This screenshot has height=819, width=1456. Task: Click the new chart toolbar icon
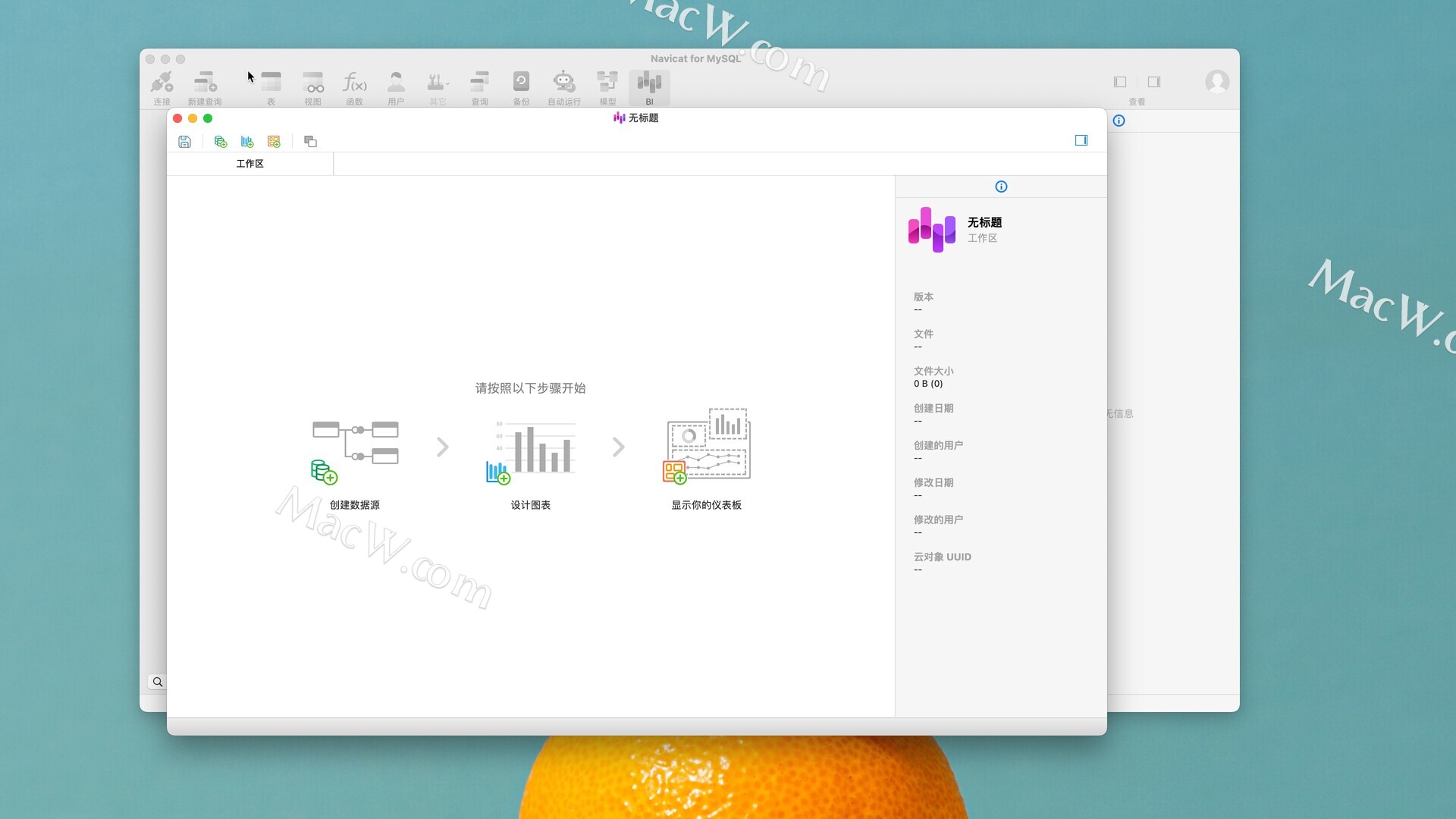(247, 142)
